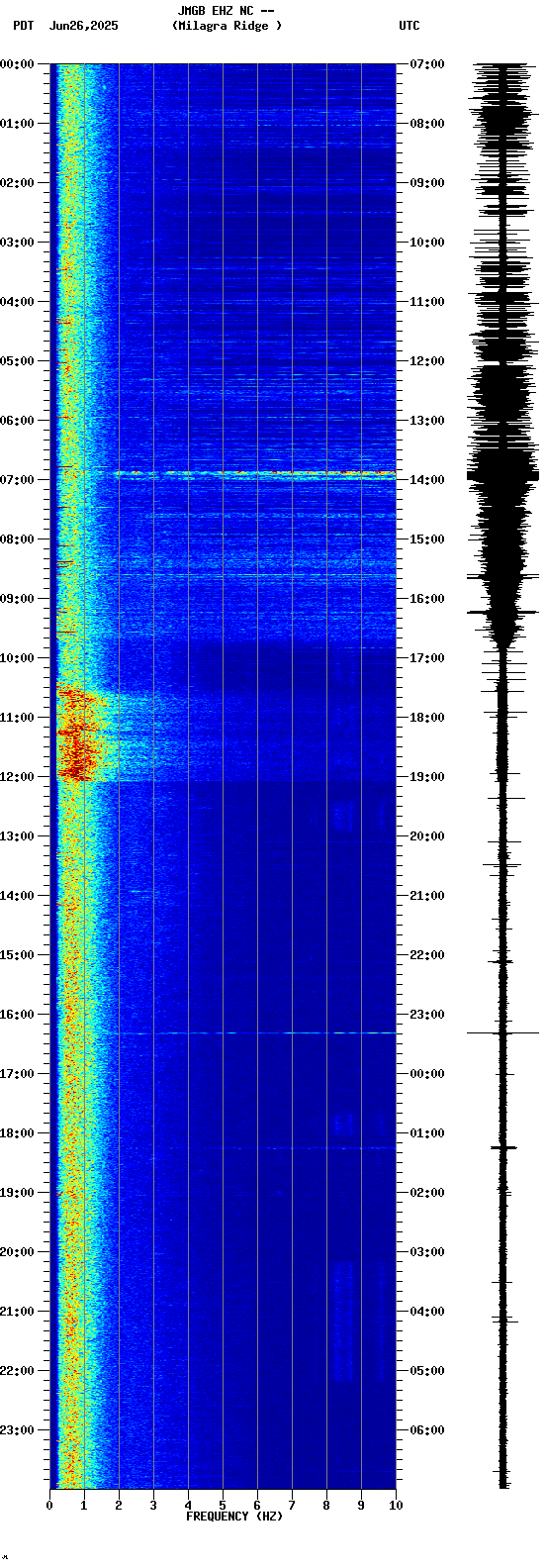Click the '0' frequency axis tick label

click(49, 1506)
